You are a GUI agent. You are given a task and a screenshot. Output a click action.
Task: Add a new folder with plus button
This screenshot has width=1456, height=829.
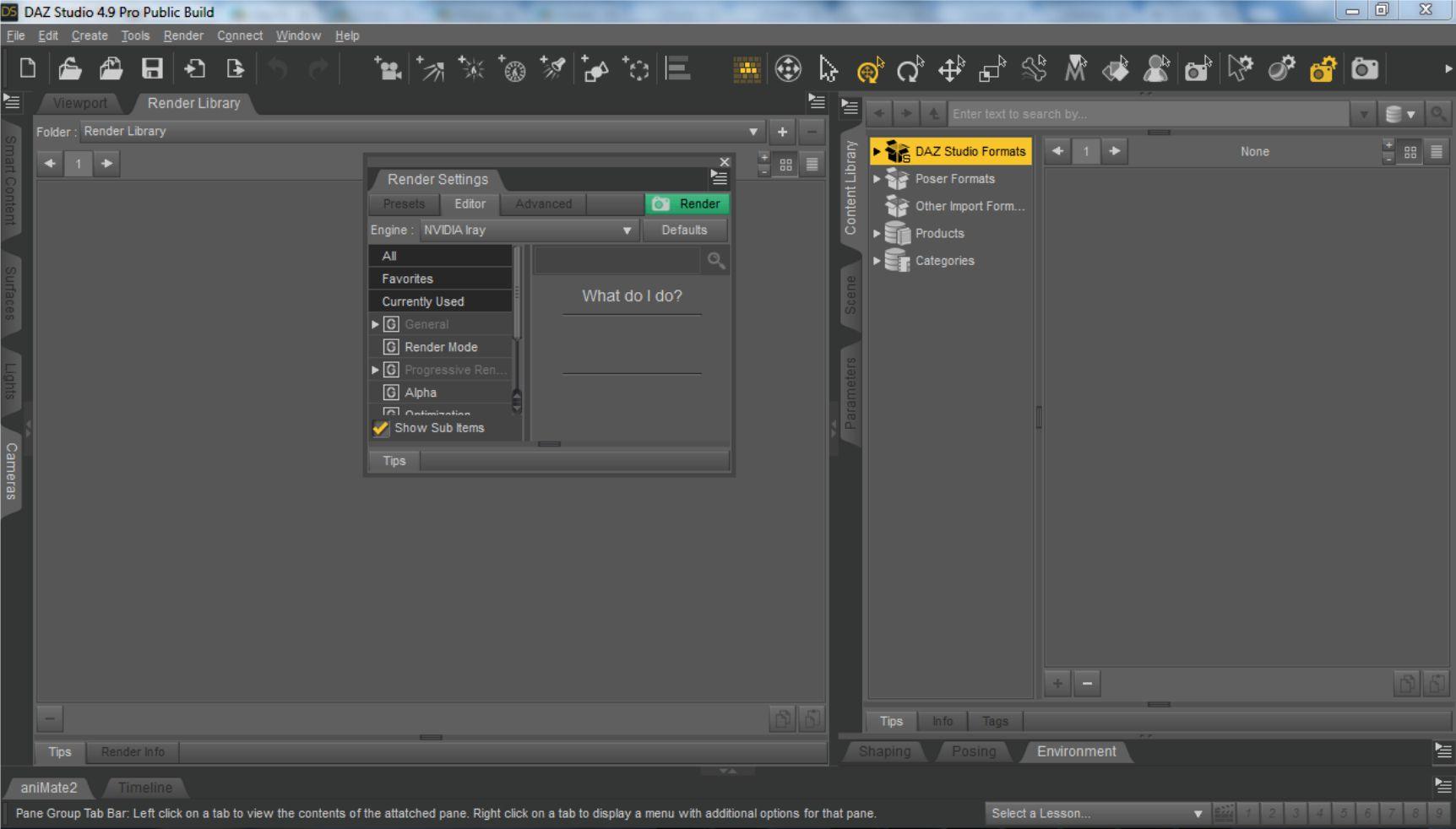[x=782, y=132]
